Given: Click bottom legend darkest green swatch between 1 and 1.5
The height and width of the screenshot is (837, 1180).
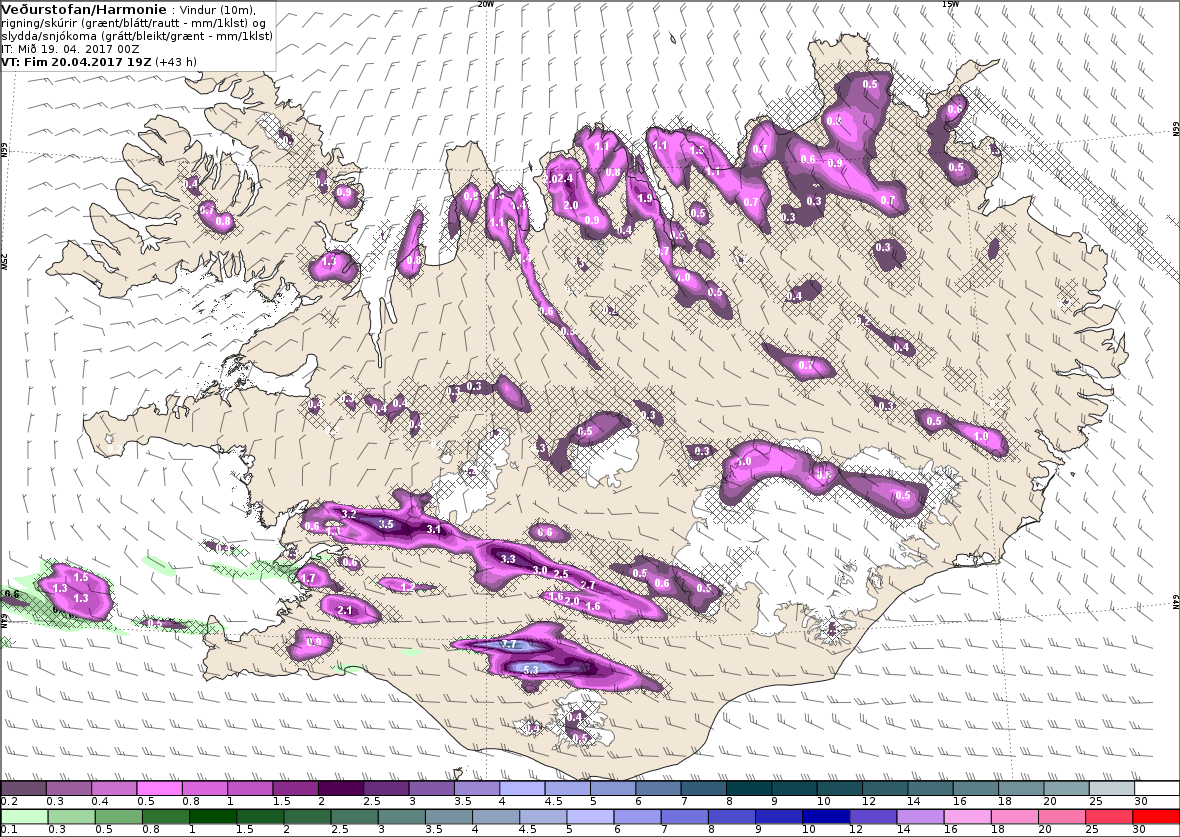Looking at the screenshot, I should coord(212,817).
